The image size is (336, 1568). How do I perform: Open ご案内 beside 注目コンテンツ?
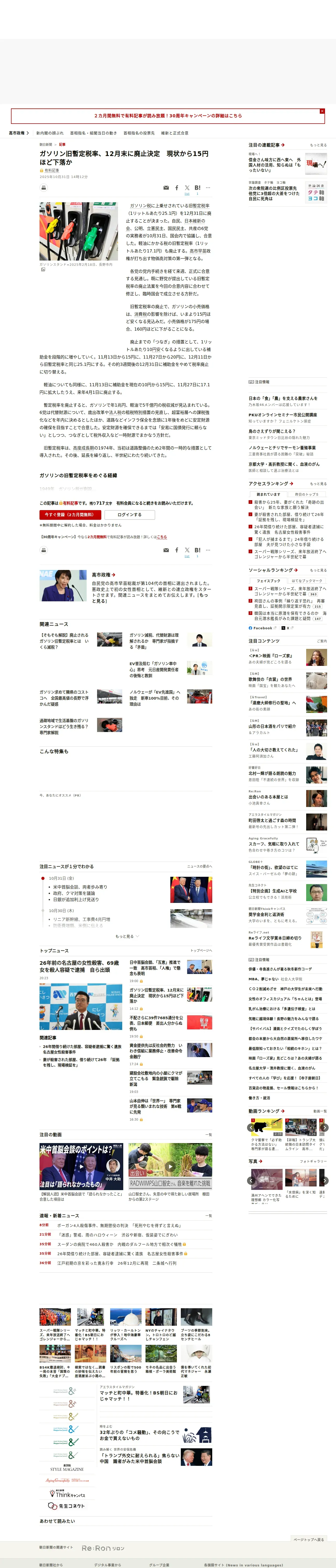[322, 641]
